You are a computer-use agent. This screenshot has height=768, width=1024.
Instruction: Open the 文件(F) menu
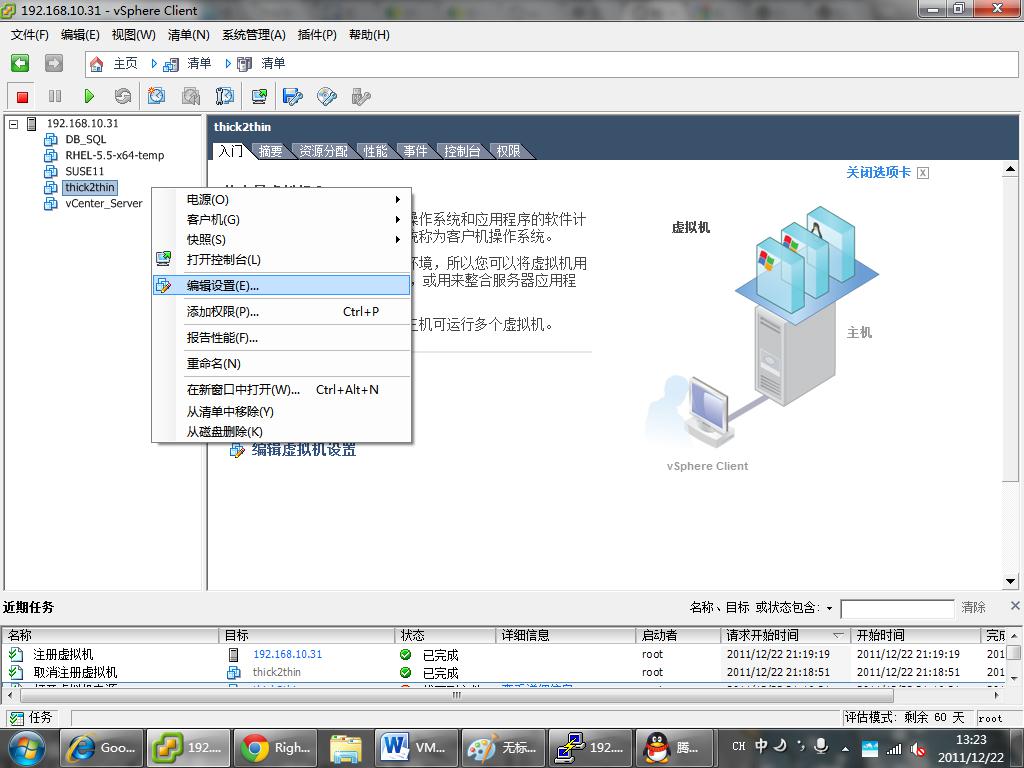[x=29, y=35]
